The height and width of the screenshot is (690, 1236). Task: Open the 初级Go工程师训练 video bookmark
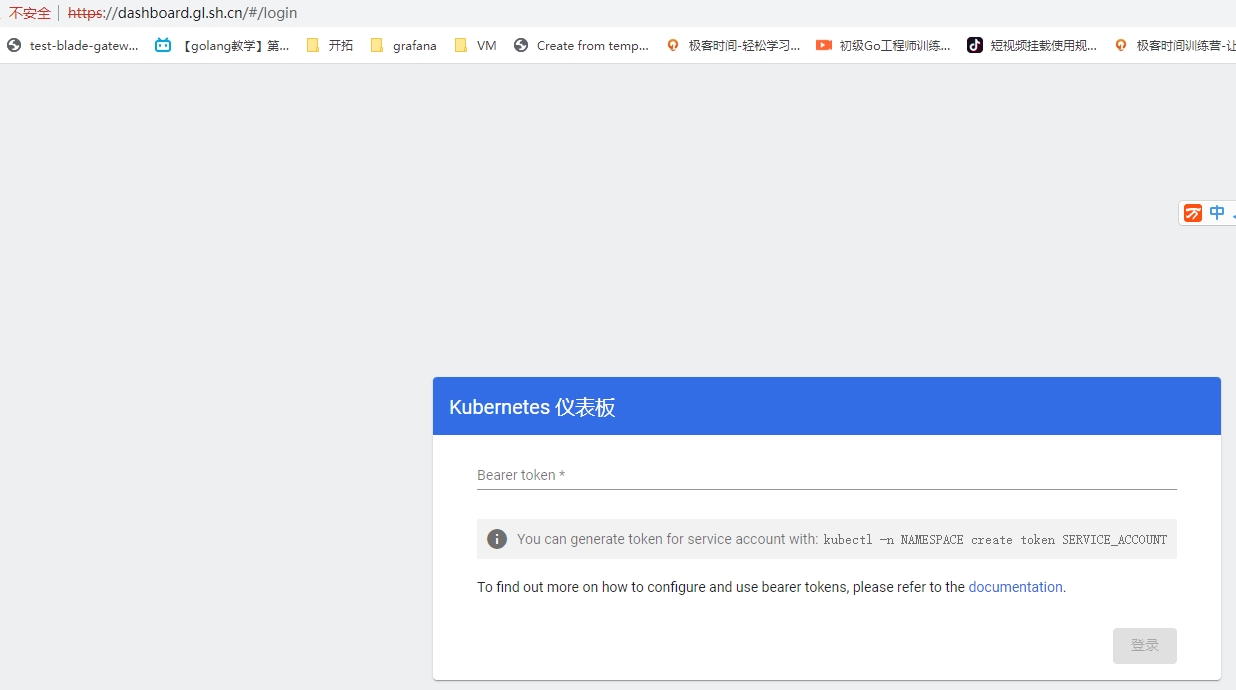(884, 45)
